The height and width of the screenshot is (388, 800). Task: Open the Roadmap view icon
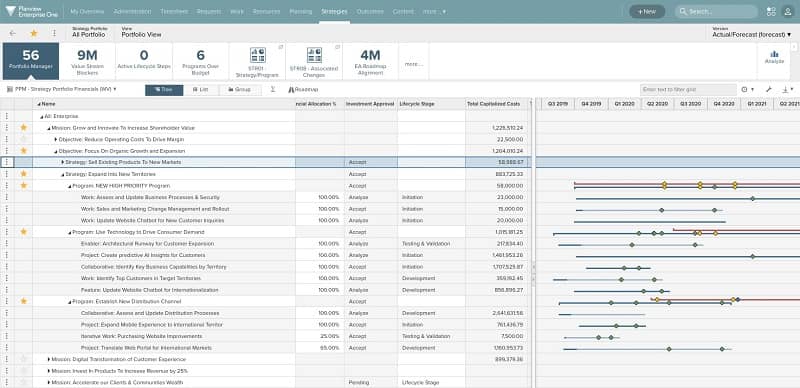click(x=303, y=89)
